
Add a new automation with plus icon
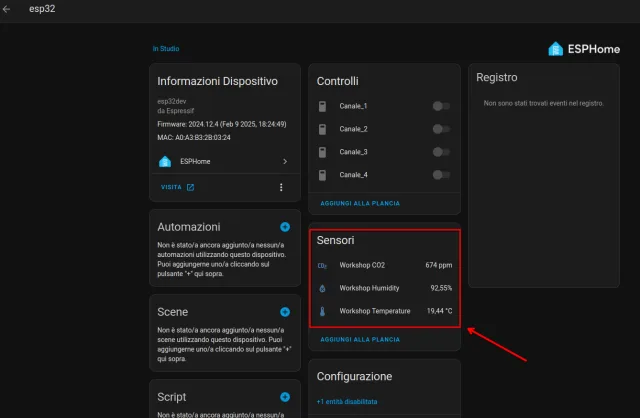285,227
